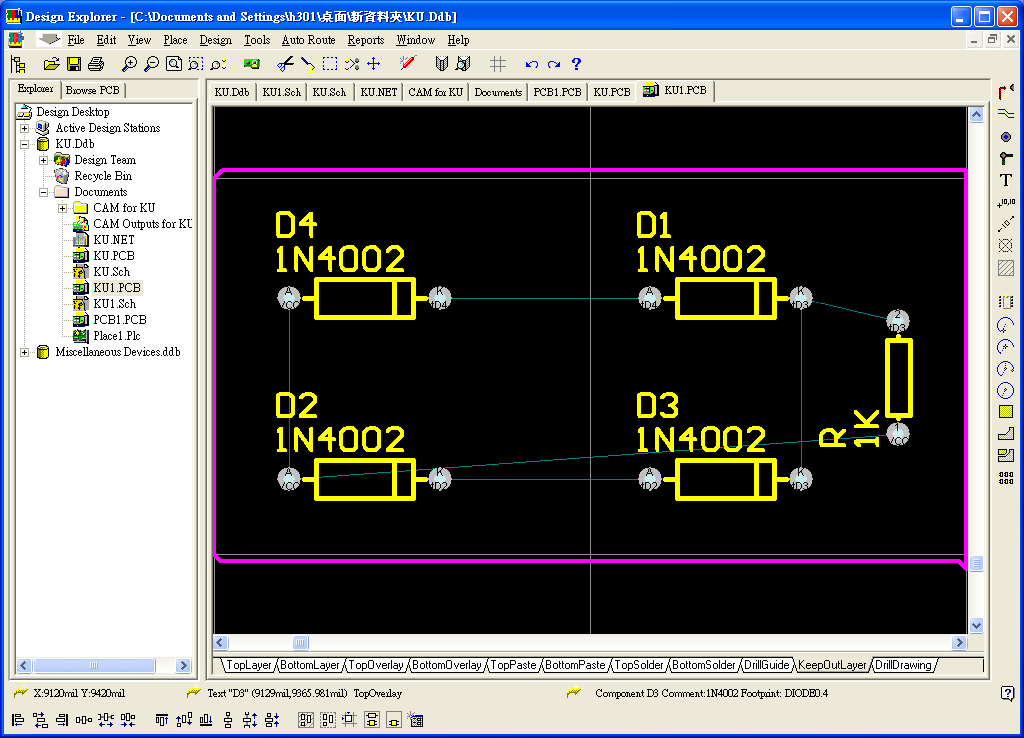Toggle the snap grid icon in toolbar

(497, 64)
